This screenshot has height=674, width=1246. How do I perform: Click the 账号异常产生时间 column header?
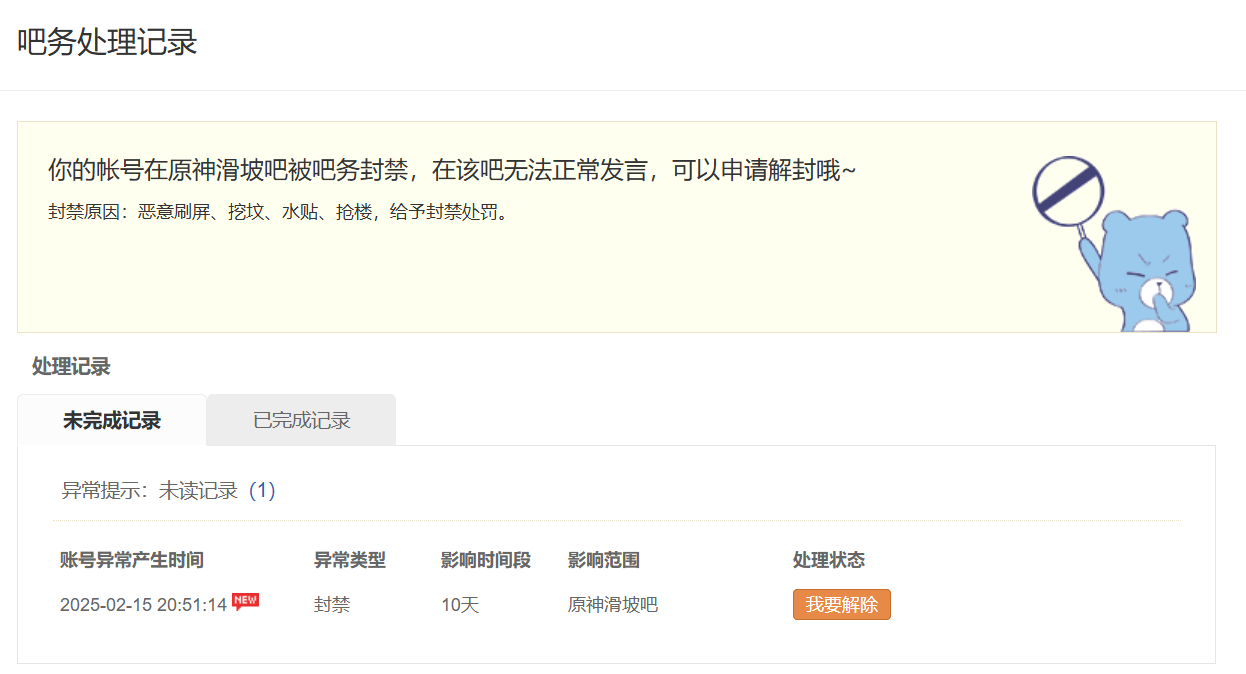coord(132,560)
